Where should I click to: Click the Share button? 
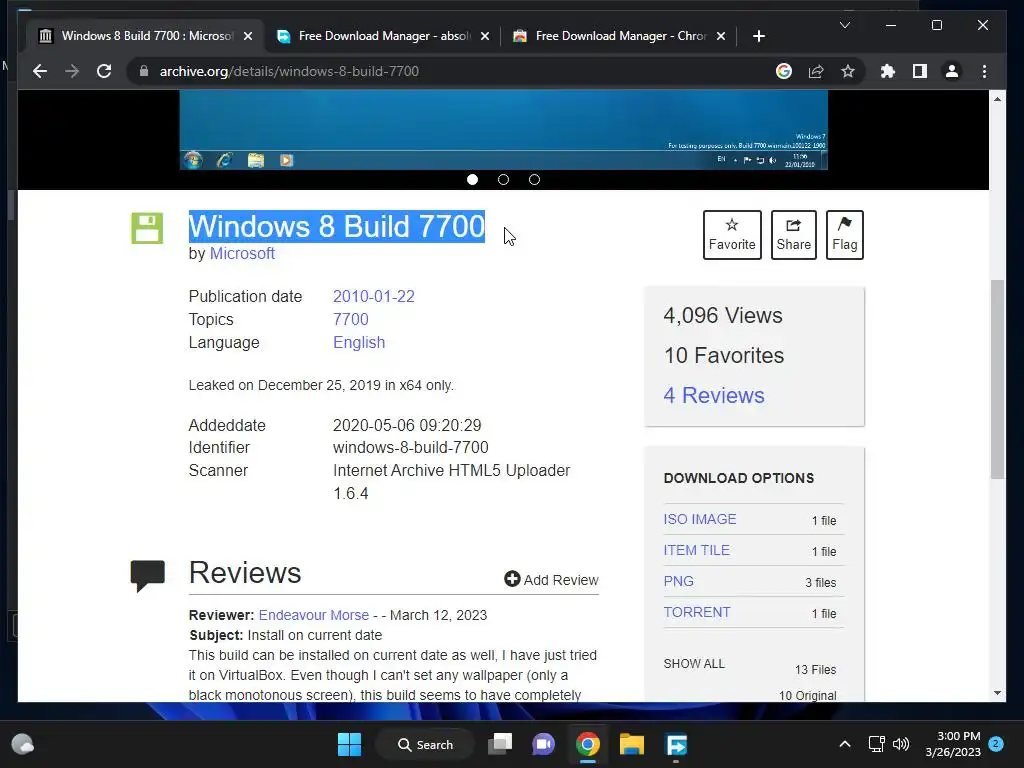tap(793, 234)
